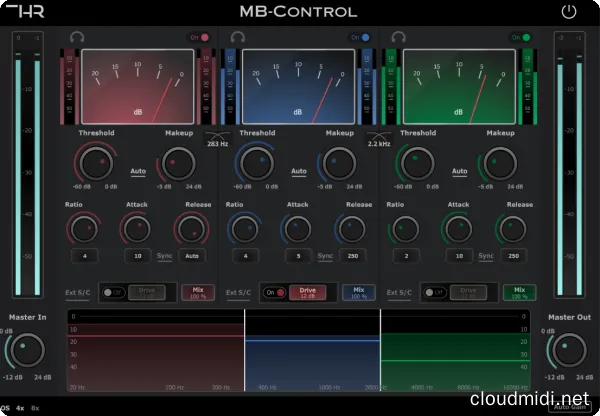Click the blue threshold line in spectrum display
600x416 pixels.
pos(313,340)
